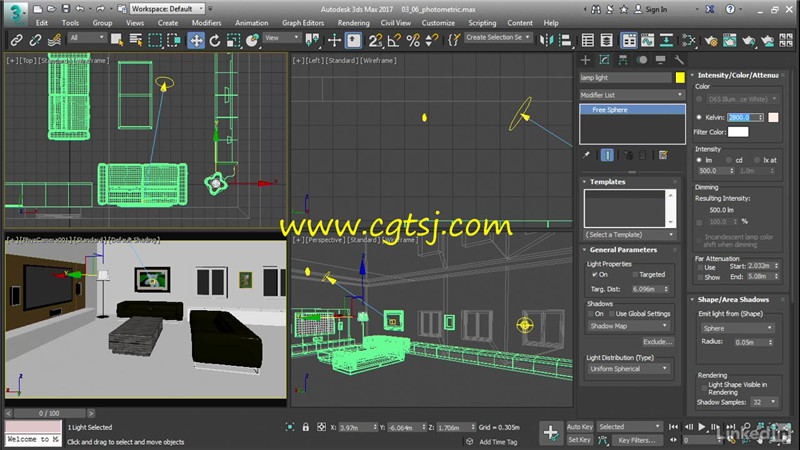The height and width of the screenshot is (450, 800).
Task: Switch to the Hierarchy command panel tab
Action: tap(623, 60)
